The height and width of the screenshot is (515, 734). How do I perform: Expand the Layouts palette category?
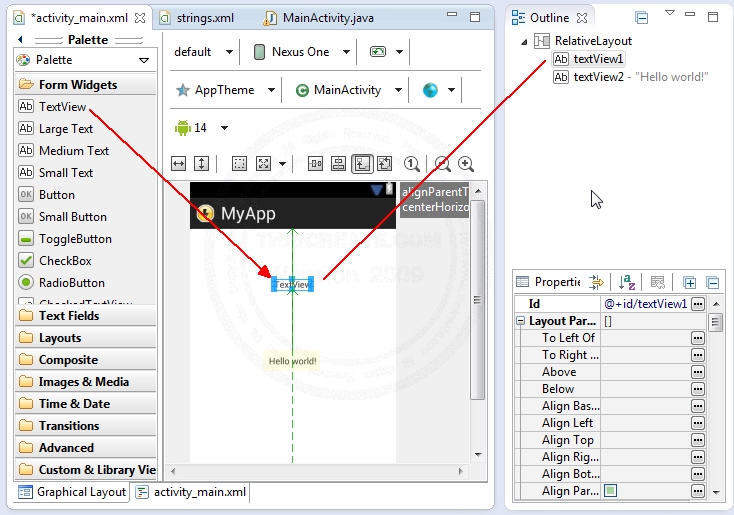coord(86,338)
